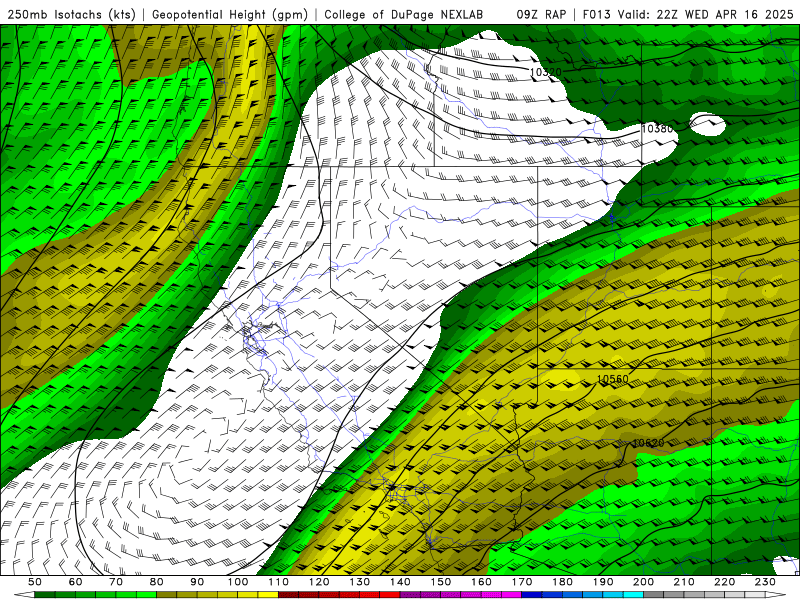Image resolution: width=800 pixels, height=600 pixels.
Task: Click the 90 kts legend value
Action: [x=197, y=582]
